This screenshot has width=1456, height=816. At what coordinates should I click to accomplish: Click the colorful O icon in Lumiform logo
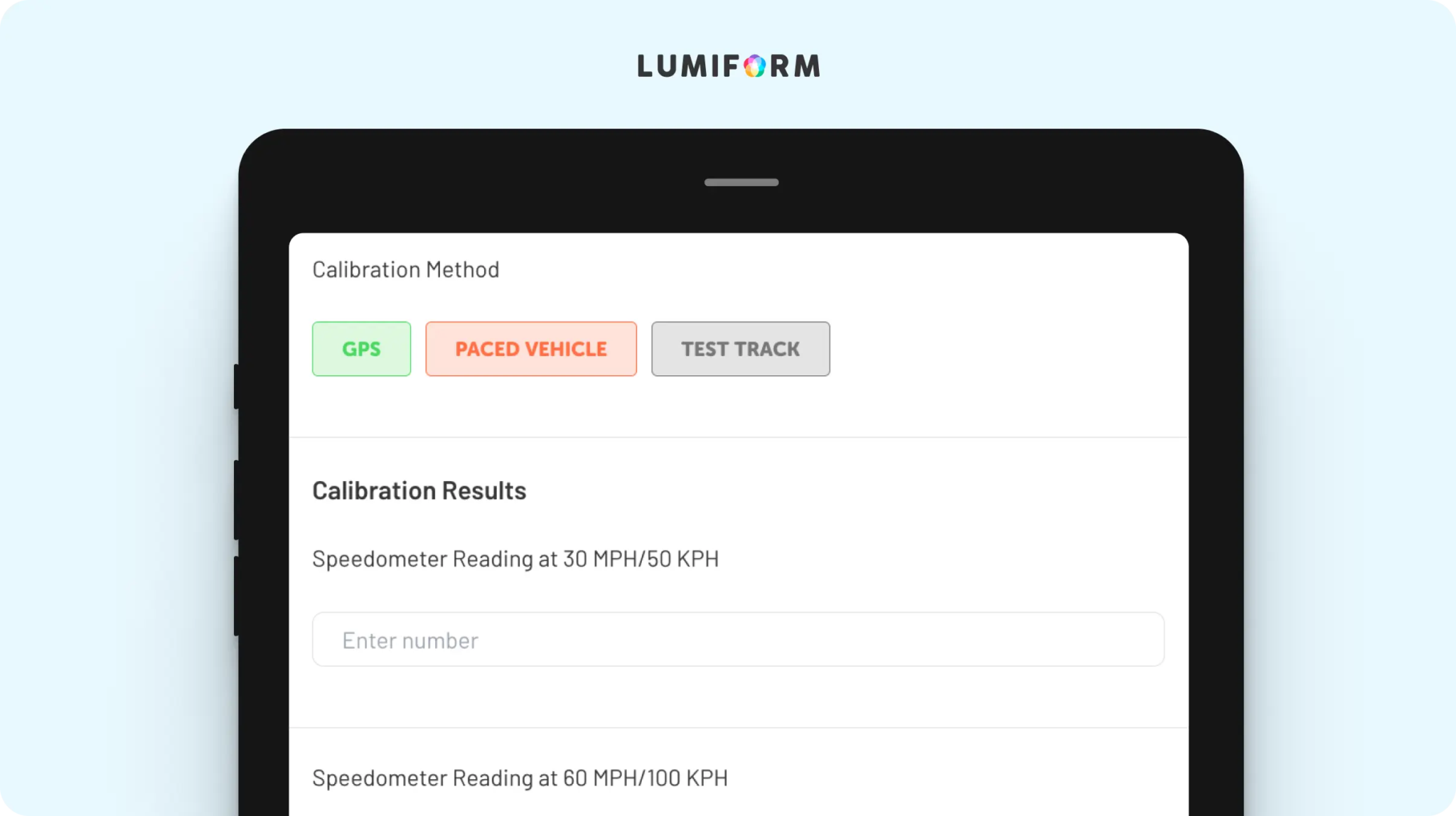(755, 66)
